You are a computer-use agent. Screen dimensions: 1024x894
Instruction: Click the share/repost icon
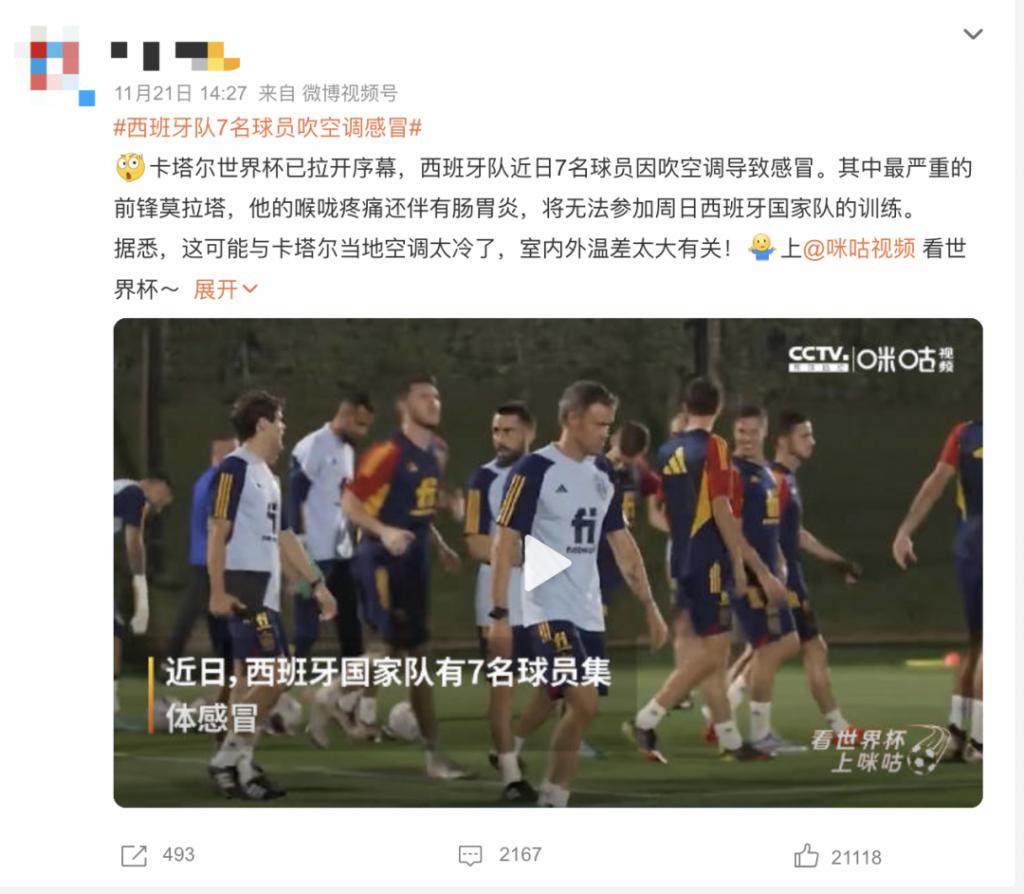coord(134,855)
